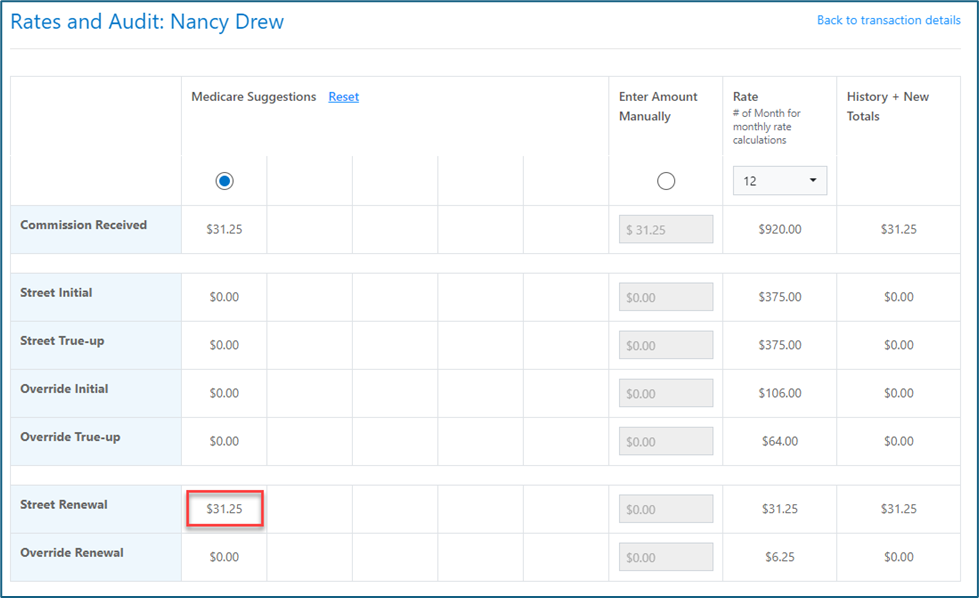Click the History + New Totals column header

(887, 106)
